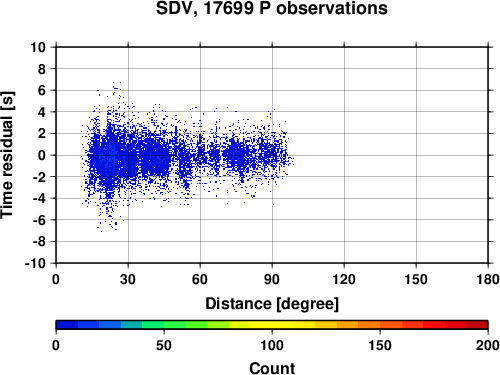Click the "Count" colorbar label
This screenshot has width=500, height=375.
[272, 368]
